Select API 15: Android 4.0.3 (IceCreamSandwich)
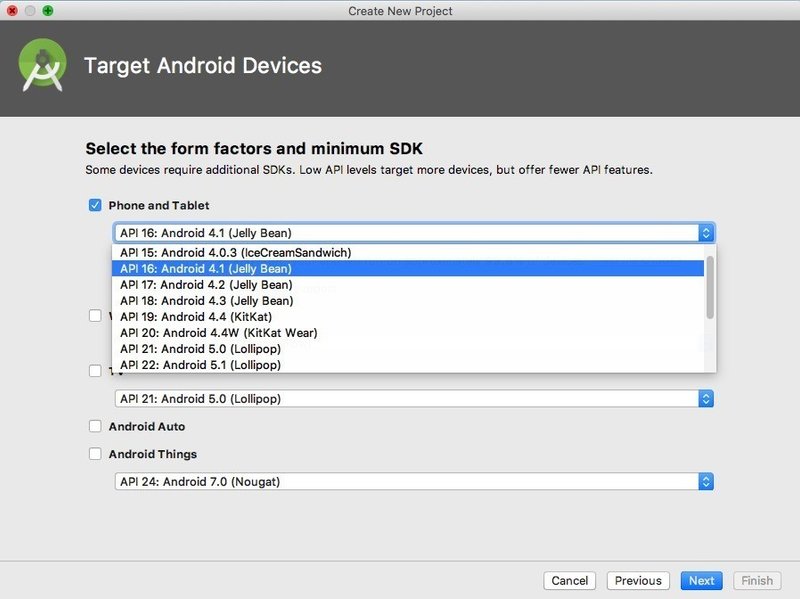This screenshot has width=800, height=599. pyautogui.click(x=408, y=253)
